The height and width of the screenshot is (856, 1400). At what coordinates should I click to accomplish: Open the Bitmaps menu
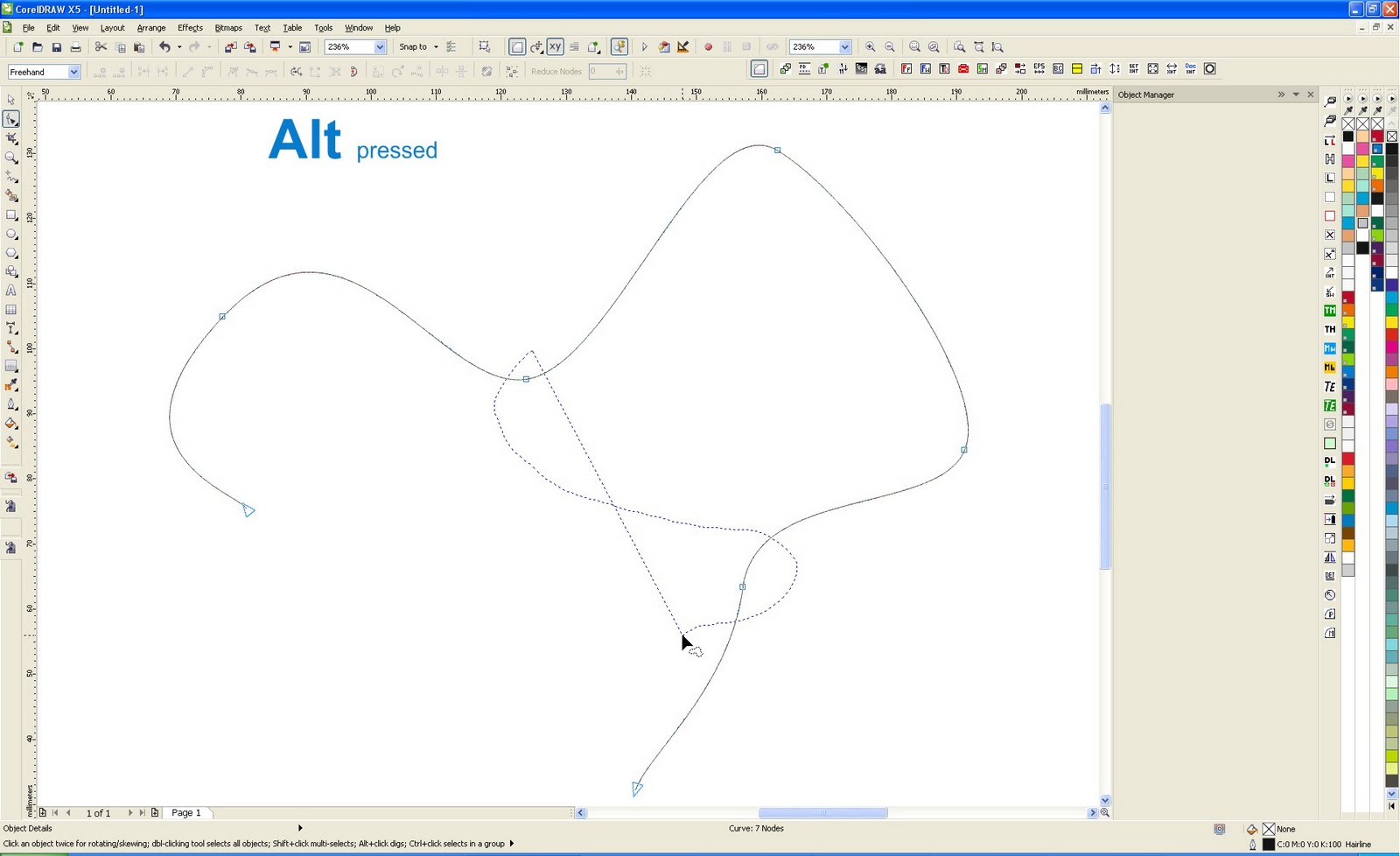227,27
